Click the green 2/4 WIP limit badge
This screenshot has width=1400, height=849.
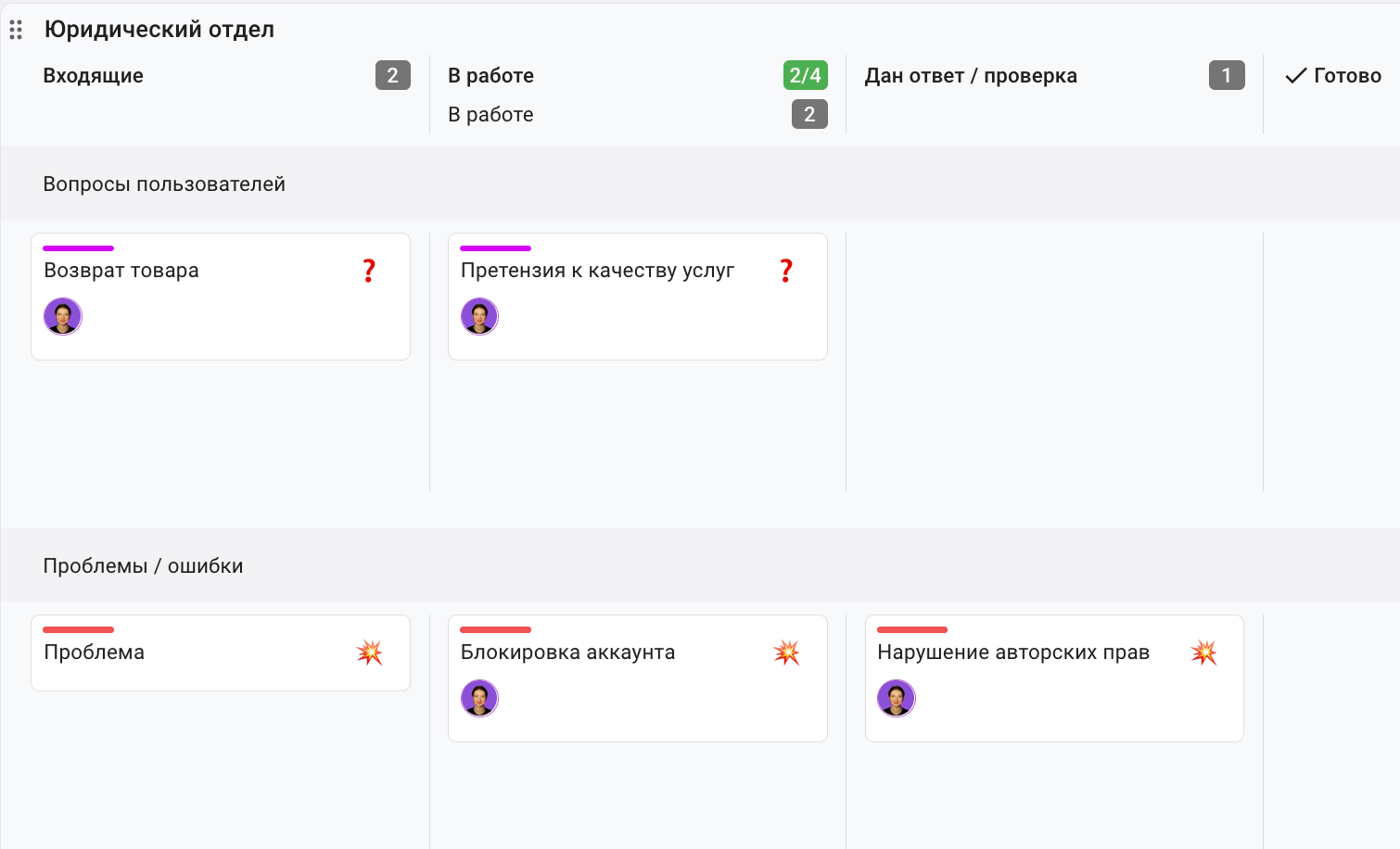(805, 76)
